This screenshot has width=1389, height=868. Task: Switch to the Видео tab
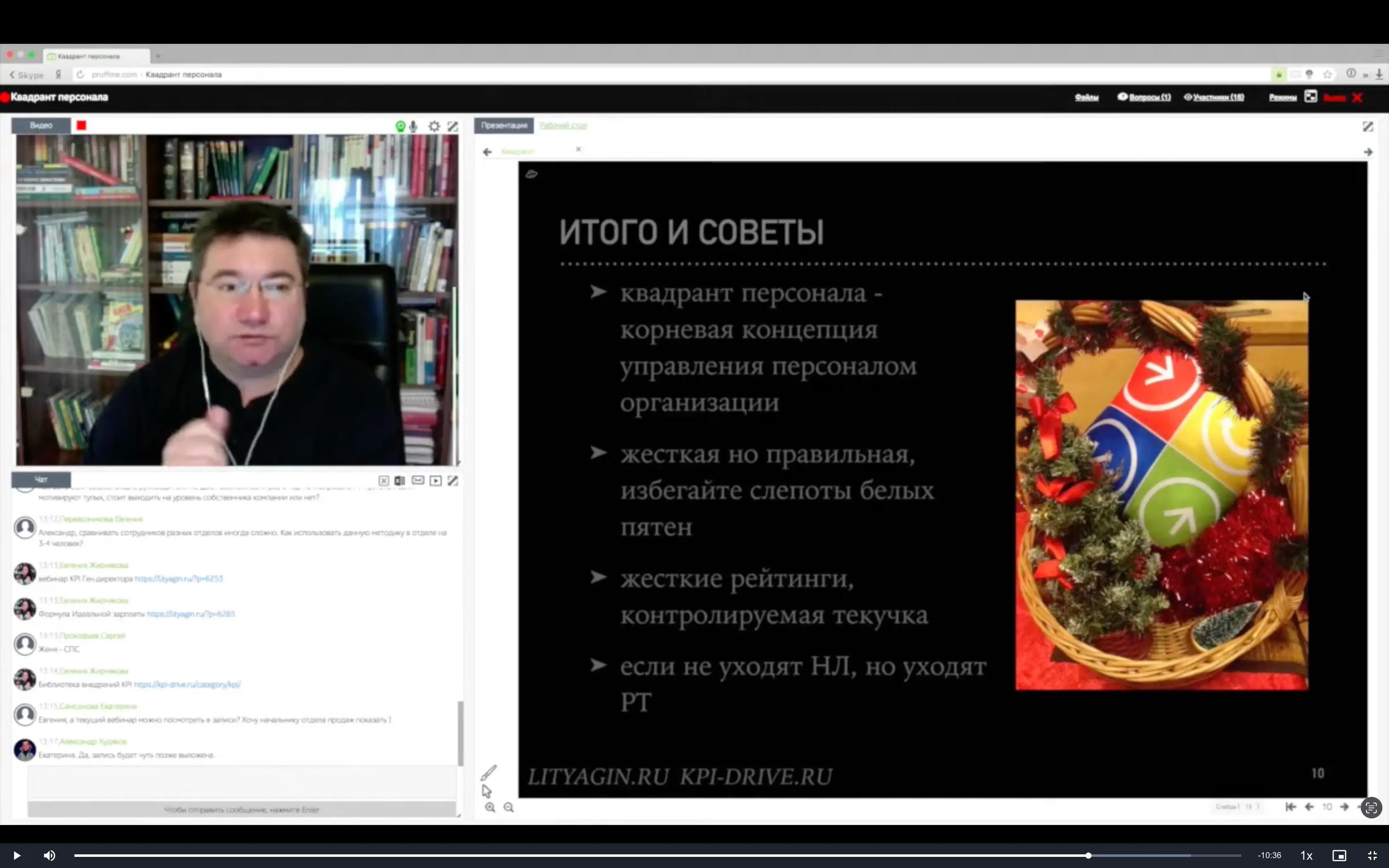tap(41, 125)
